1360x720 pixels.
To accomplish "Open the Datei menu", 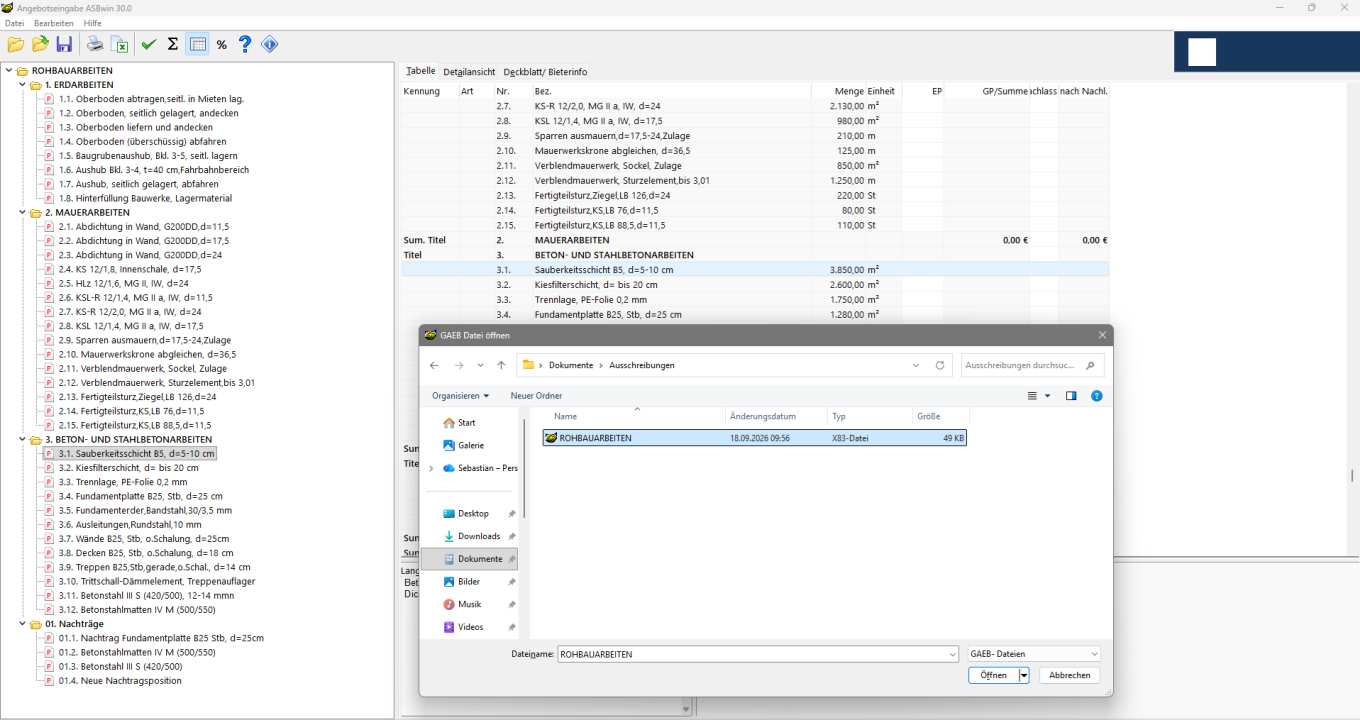I will point(15,22).
